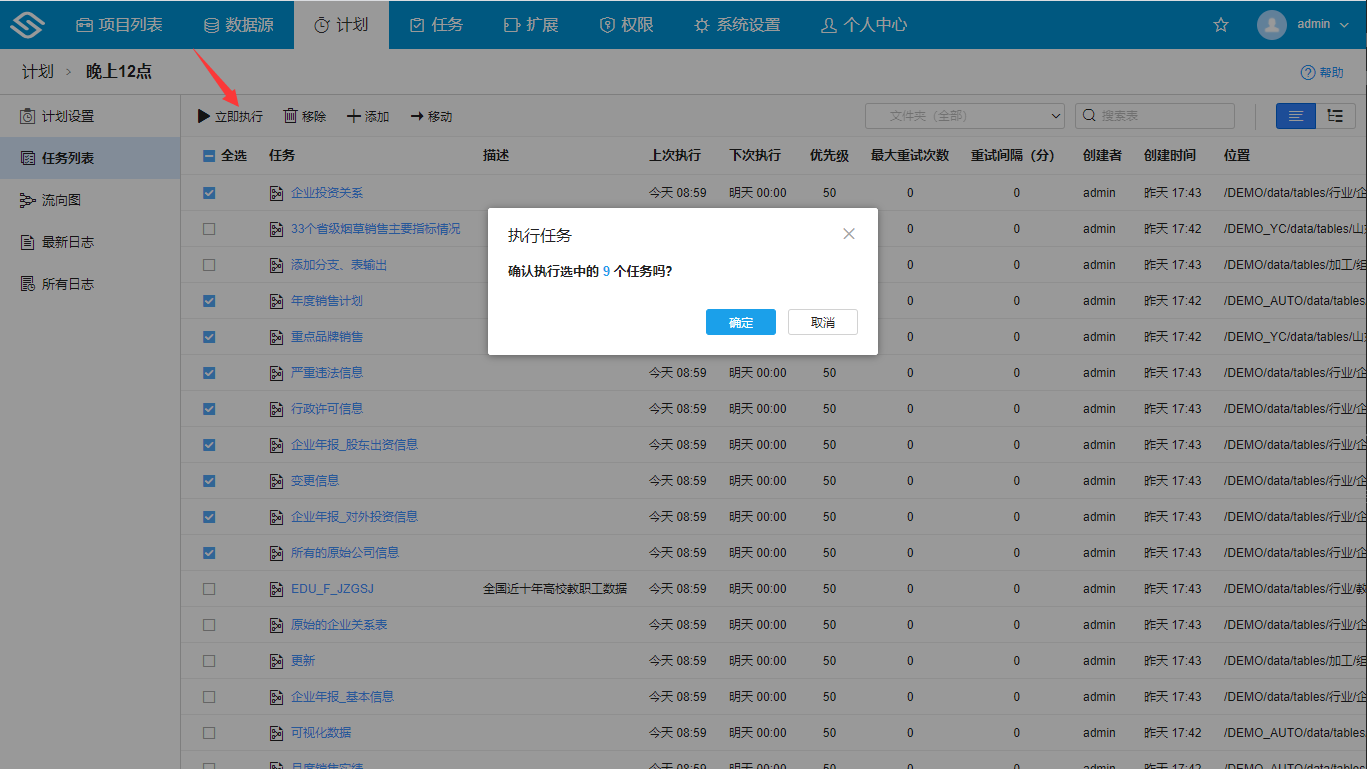Open the 文件夹（全部）dropdown
The width and height of the screenshot is (1367, 769).
pos(963,115)
